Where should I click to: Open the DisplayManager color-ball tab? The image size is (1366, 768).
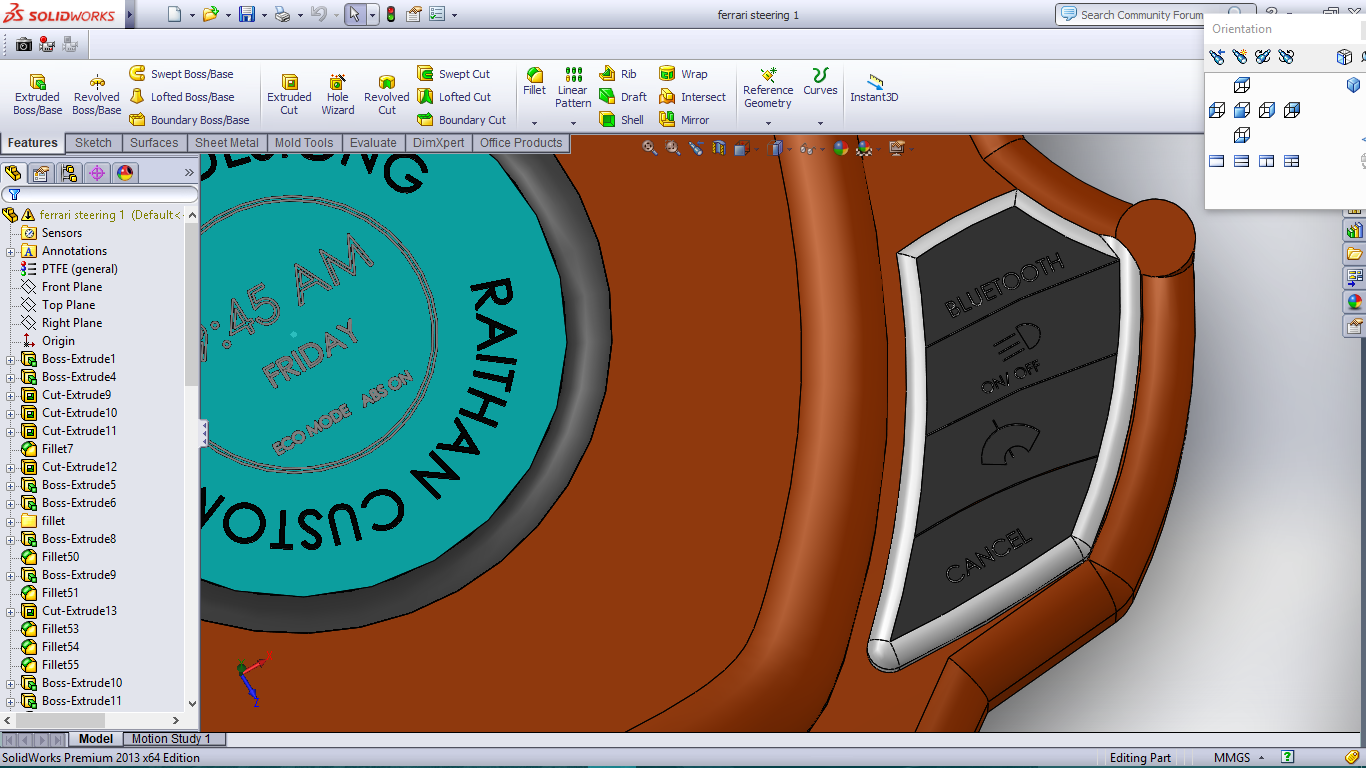125,173
